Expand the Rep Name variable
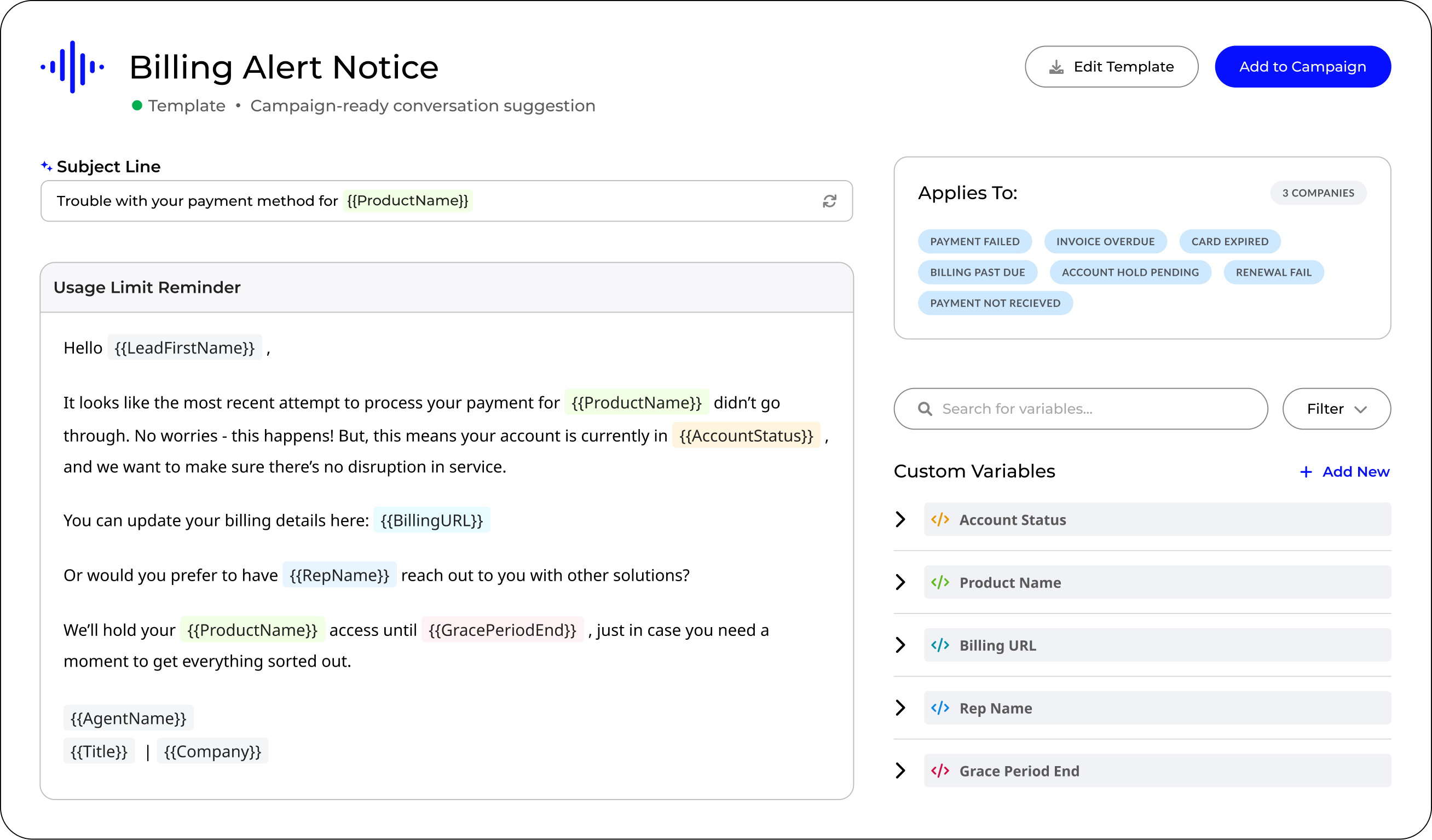The height and width of the screenshot is (840, 1432). [900, 708]
